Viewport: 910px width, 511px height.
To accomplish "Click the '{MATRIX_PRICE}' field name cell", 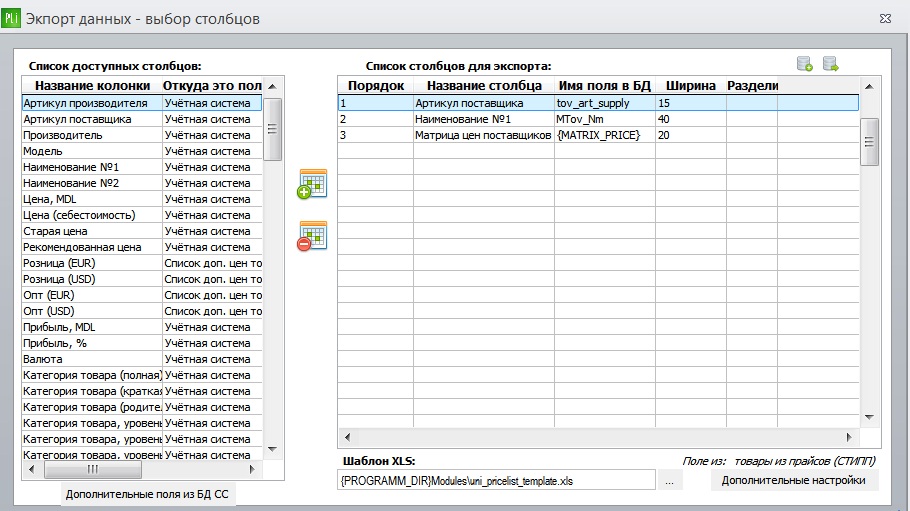I will click(605, 135).
